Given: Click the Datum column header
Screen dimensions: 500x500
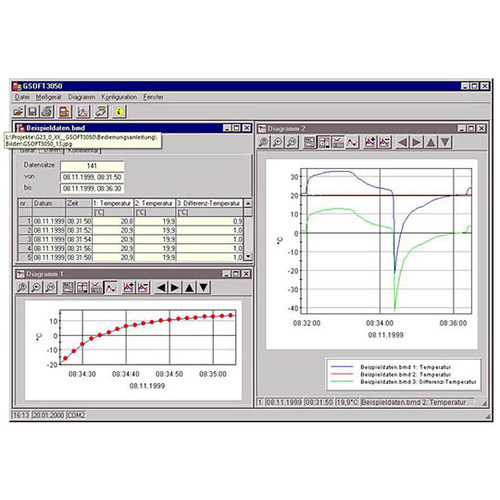Looking at the screenshot, I should pyautogui.click(x=49, y=203).
